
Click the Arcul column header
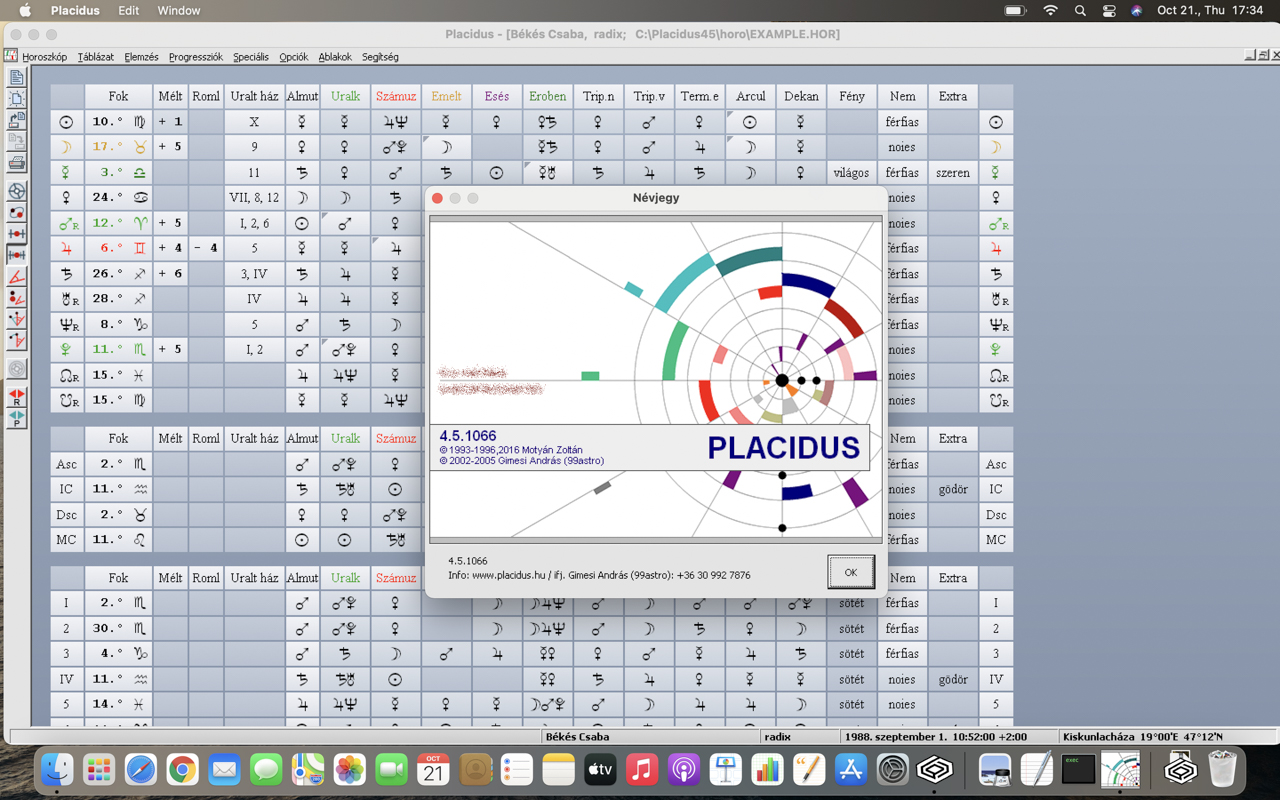pos(751,96)
